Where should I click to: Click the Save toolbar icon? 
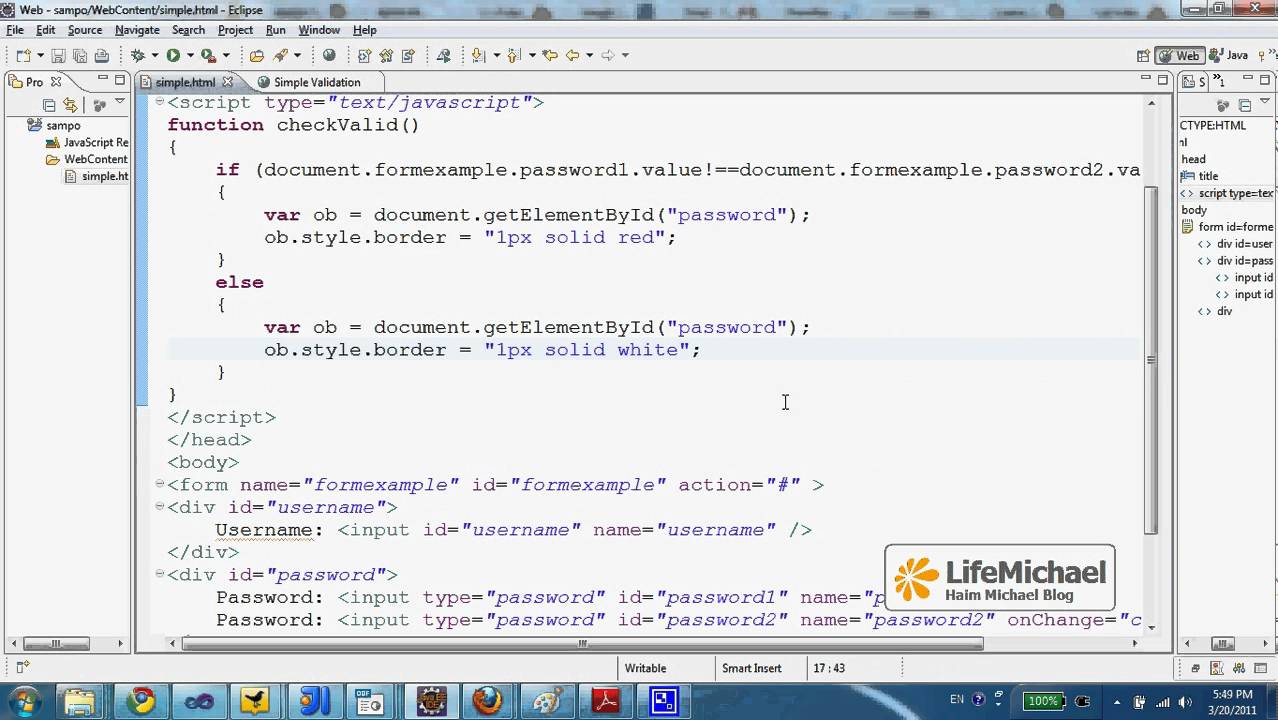coord(58,56)
